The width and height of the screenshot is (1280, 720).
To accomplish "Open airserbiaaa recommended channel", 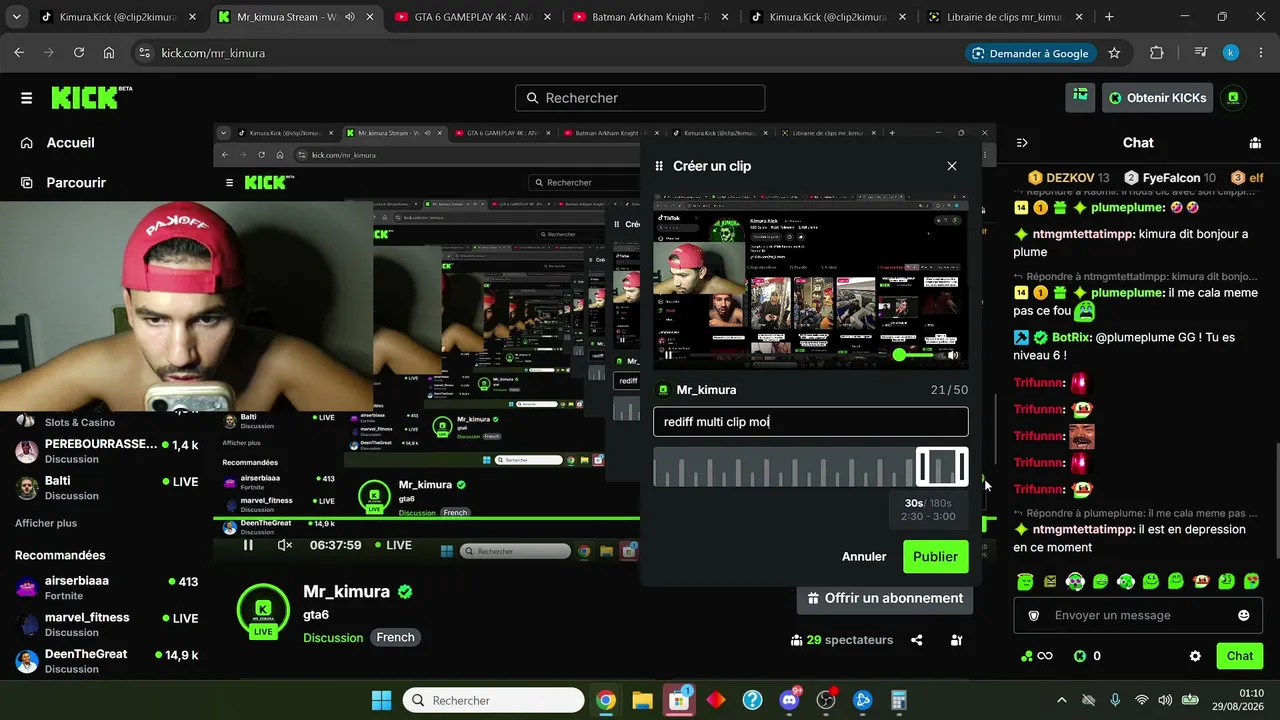I will point(107,588).
